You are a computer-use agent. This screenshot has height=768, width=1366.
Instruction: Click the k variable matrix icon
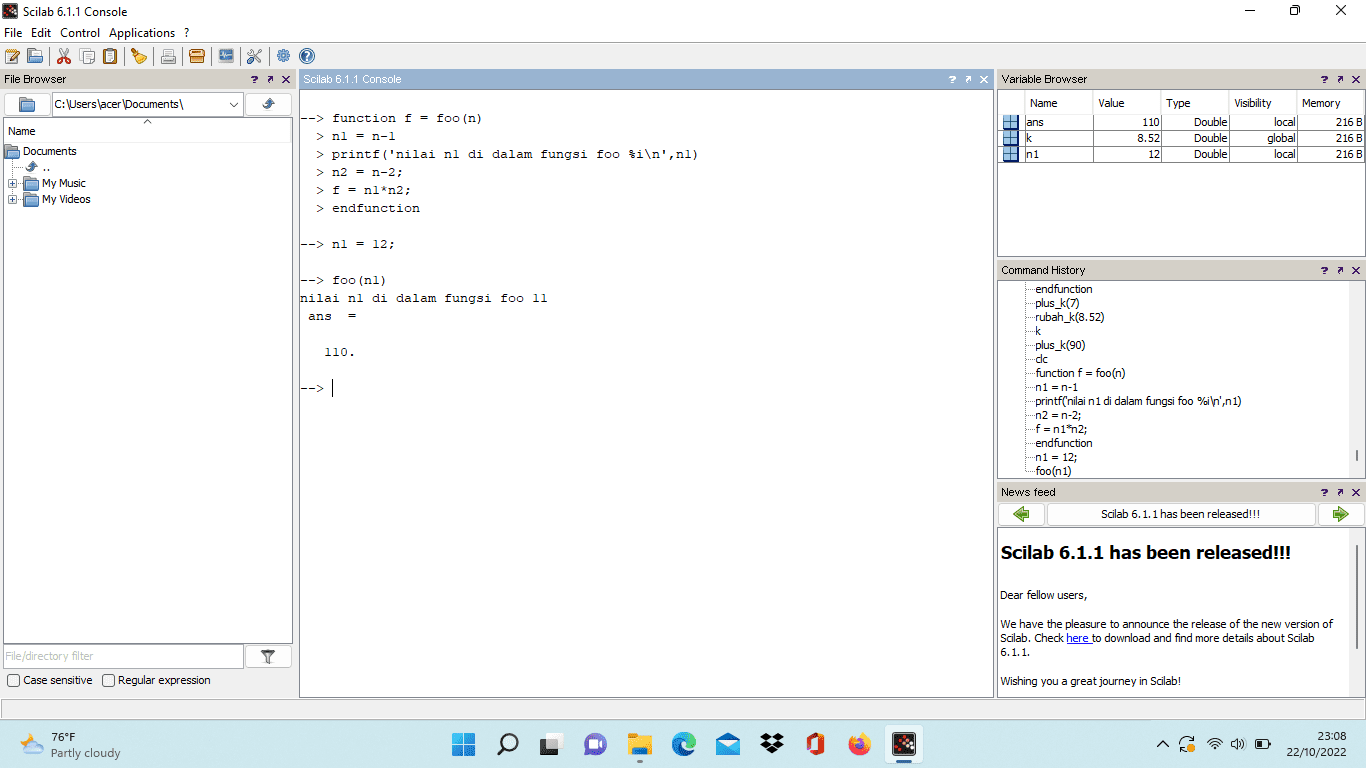[1011, 138]
